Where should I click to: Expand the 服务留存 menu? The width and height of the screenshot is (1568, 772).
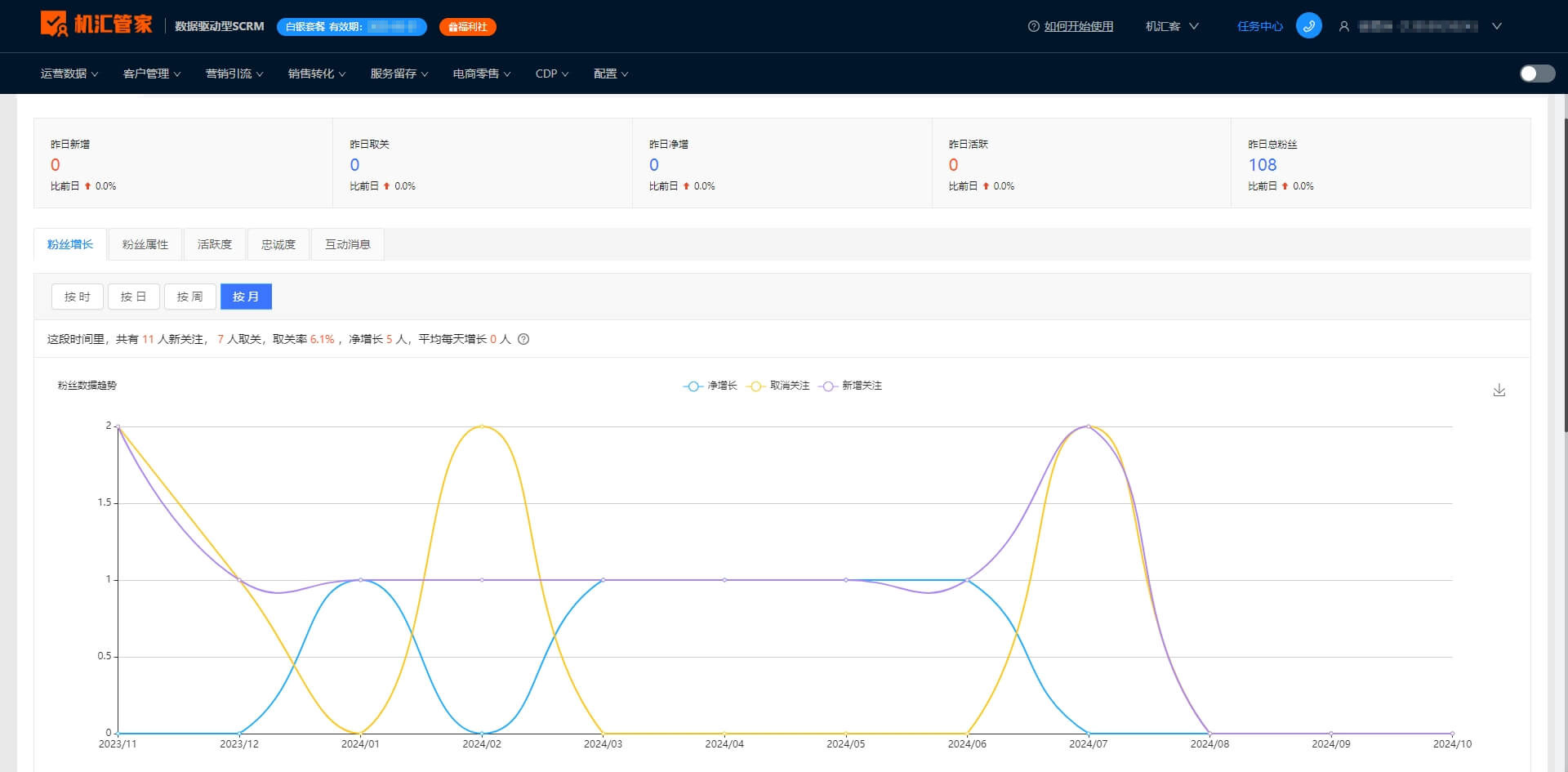pyautogui.click(x=399, y=74)
